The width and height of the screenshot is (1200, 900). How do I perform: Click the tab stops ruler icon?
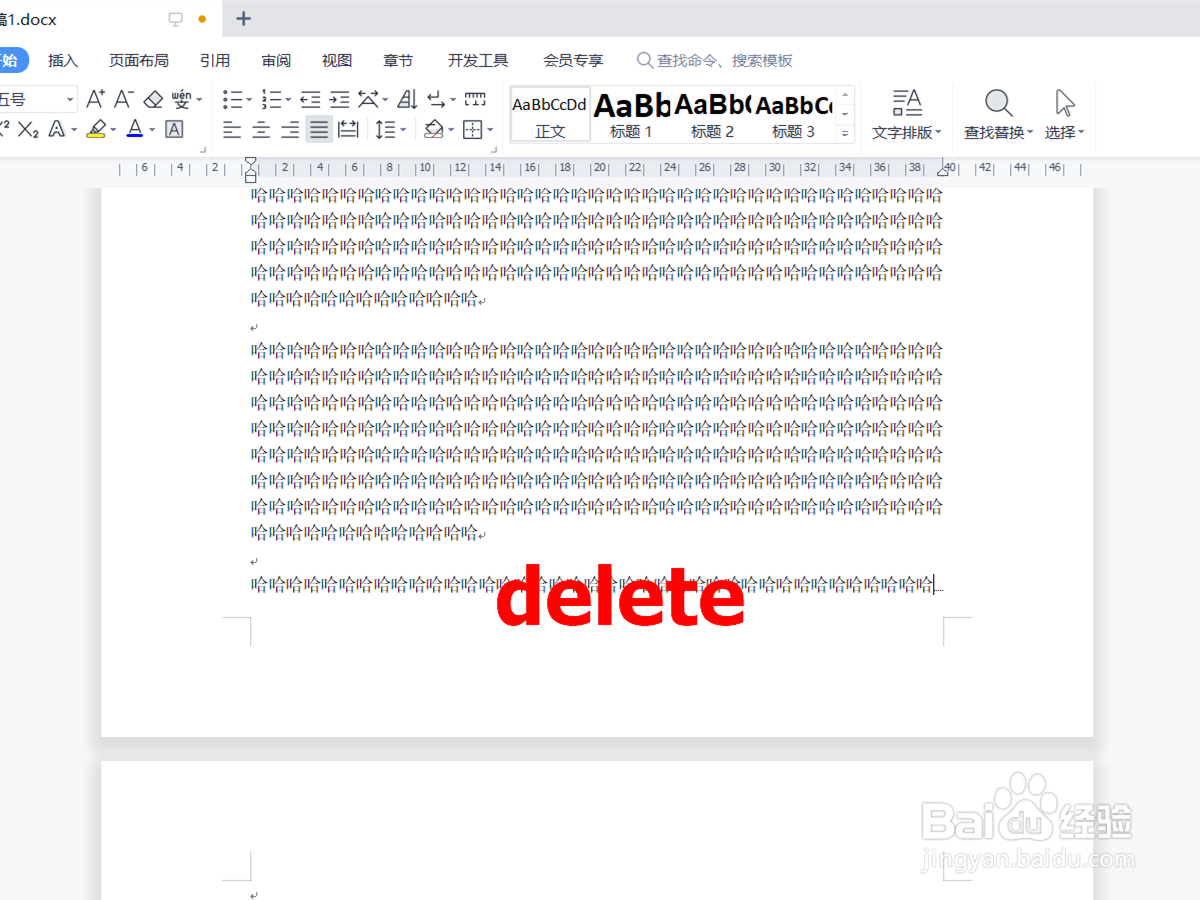click(475, 99)
